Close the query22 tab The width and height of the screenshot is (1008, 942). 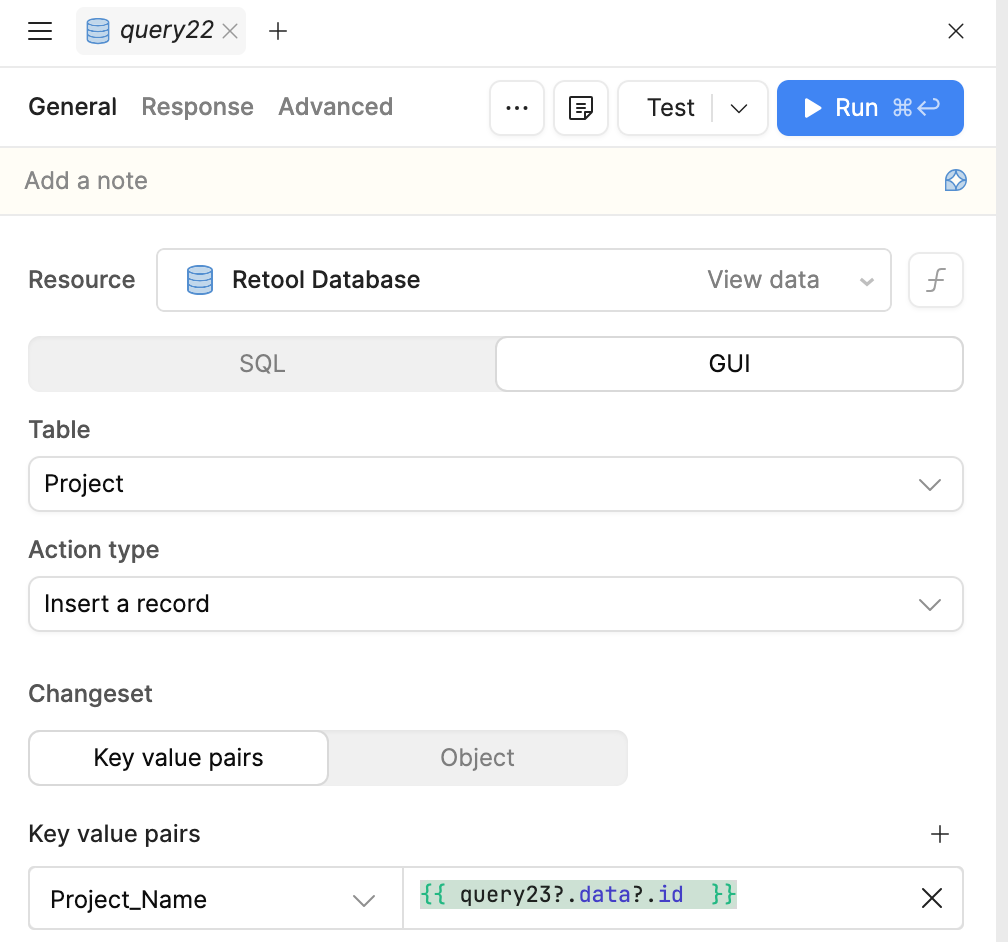230,31
